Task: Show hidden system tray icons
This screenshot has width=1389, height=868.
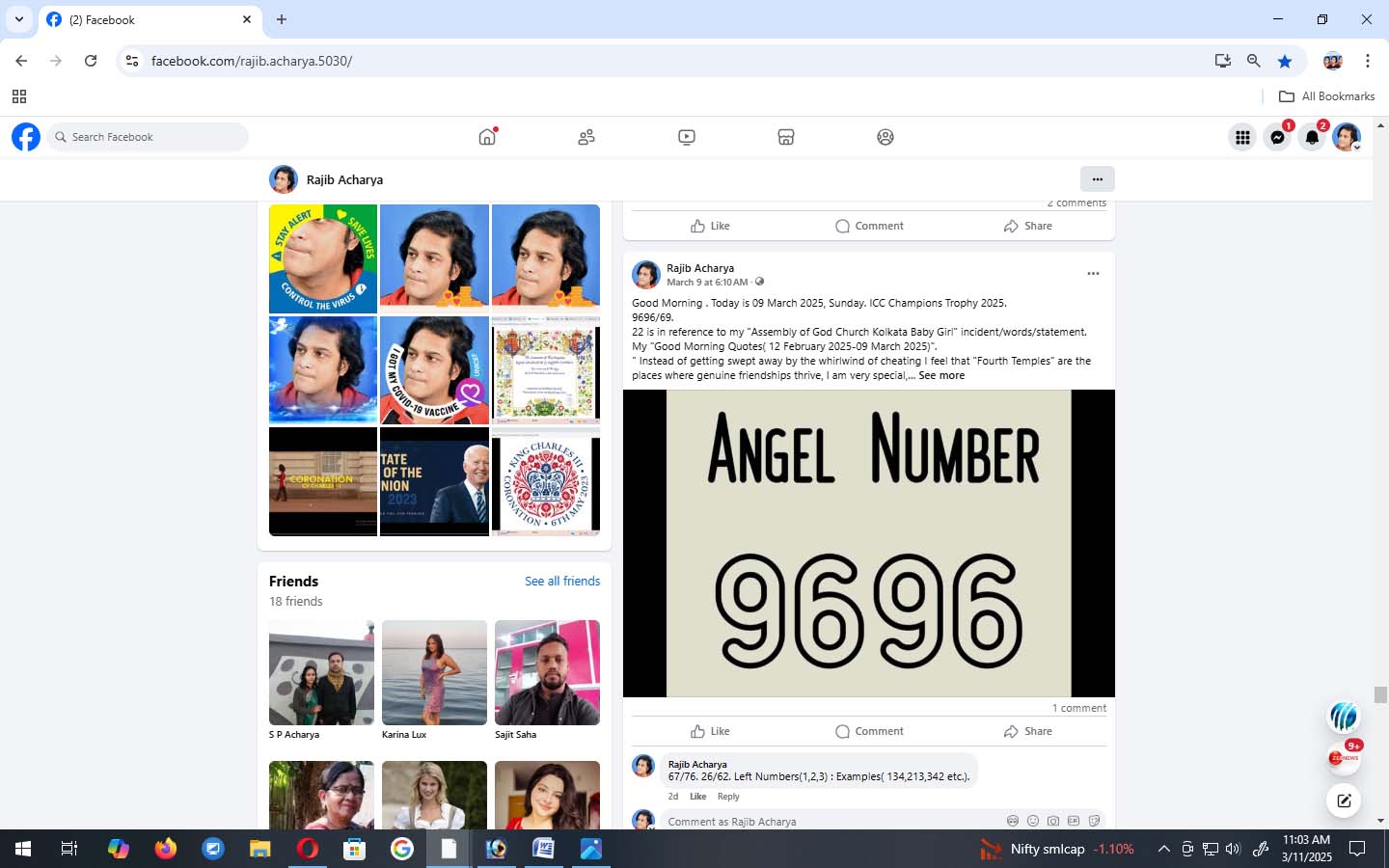Action: tap(1164, 849)
